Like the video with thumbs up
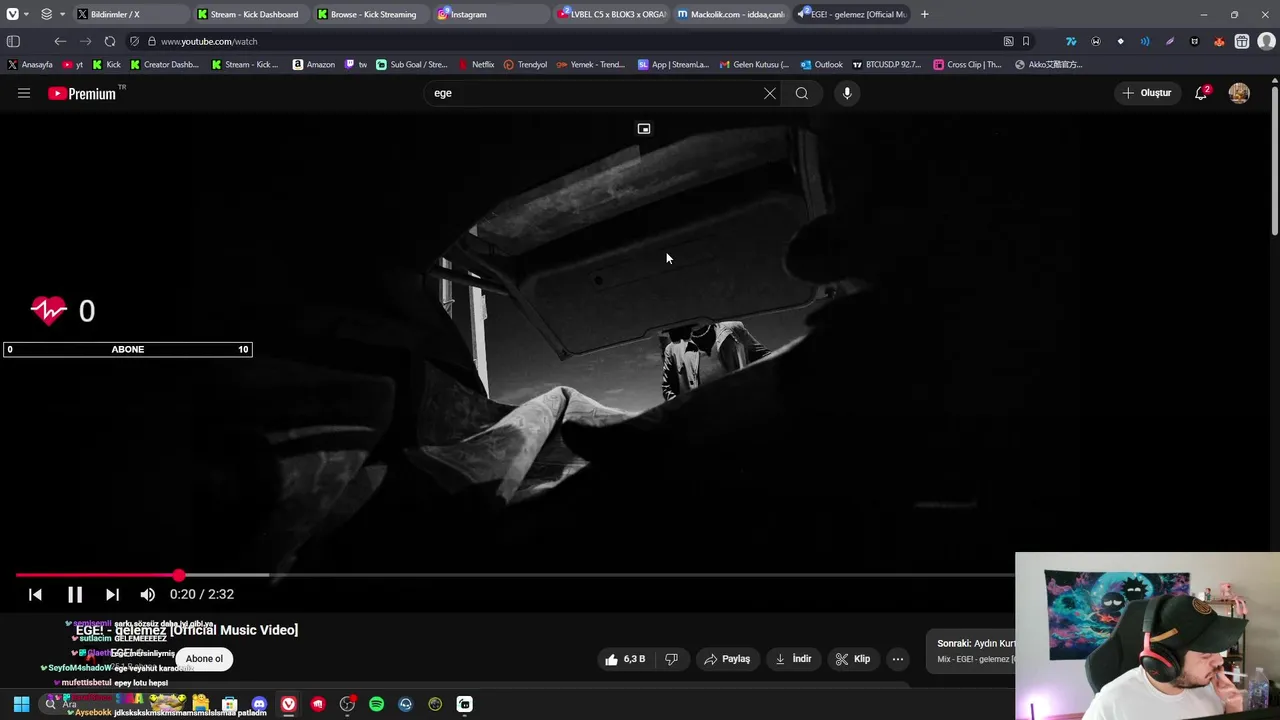Image resolution: width=1280 pixels, height=720 pixels. point(625,659)
